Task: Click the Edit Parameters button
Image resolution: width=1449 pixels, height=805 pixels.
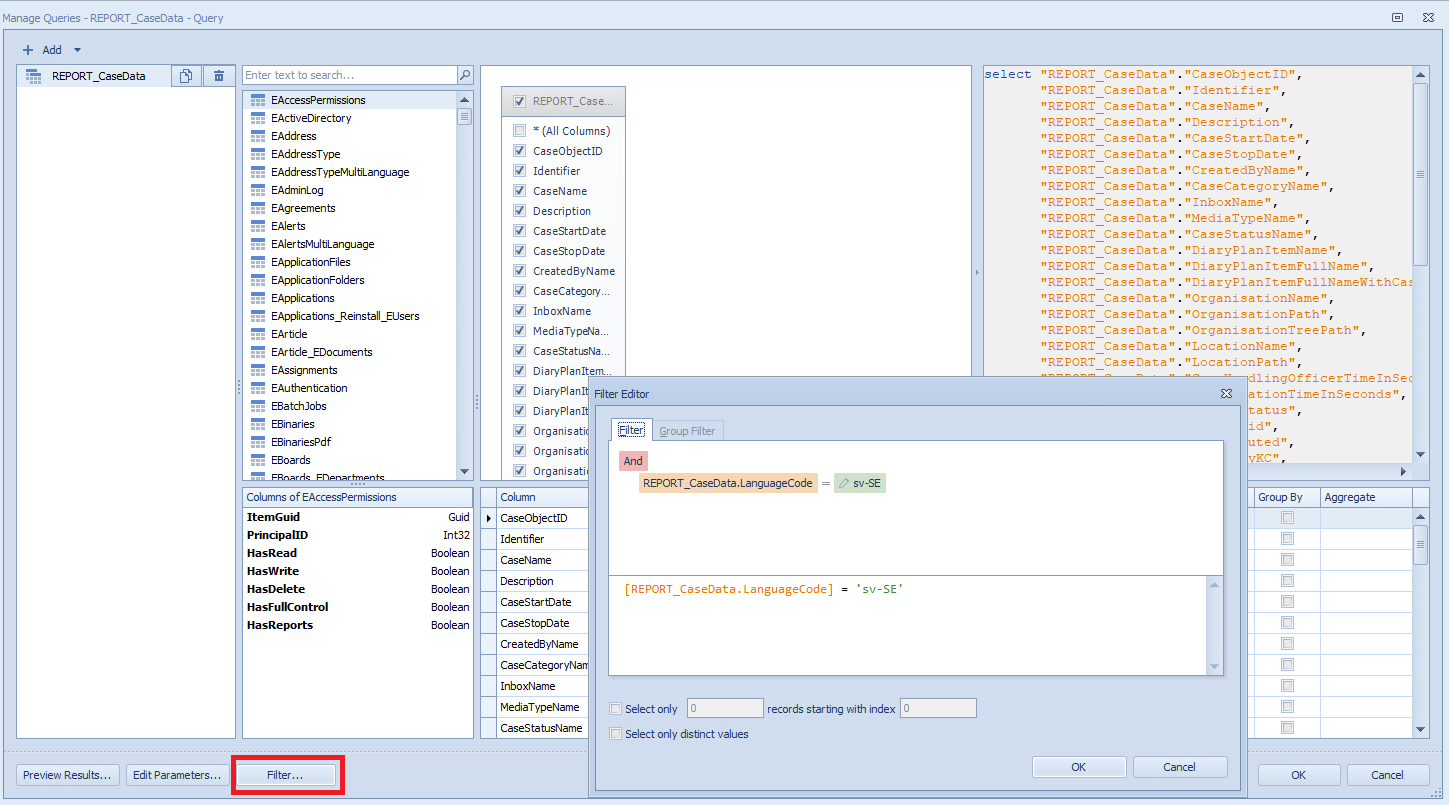Action: pos(177,775)
